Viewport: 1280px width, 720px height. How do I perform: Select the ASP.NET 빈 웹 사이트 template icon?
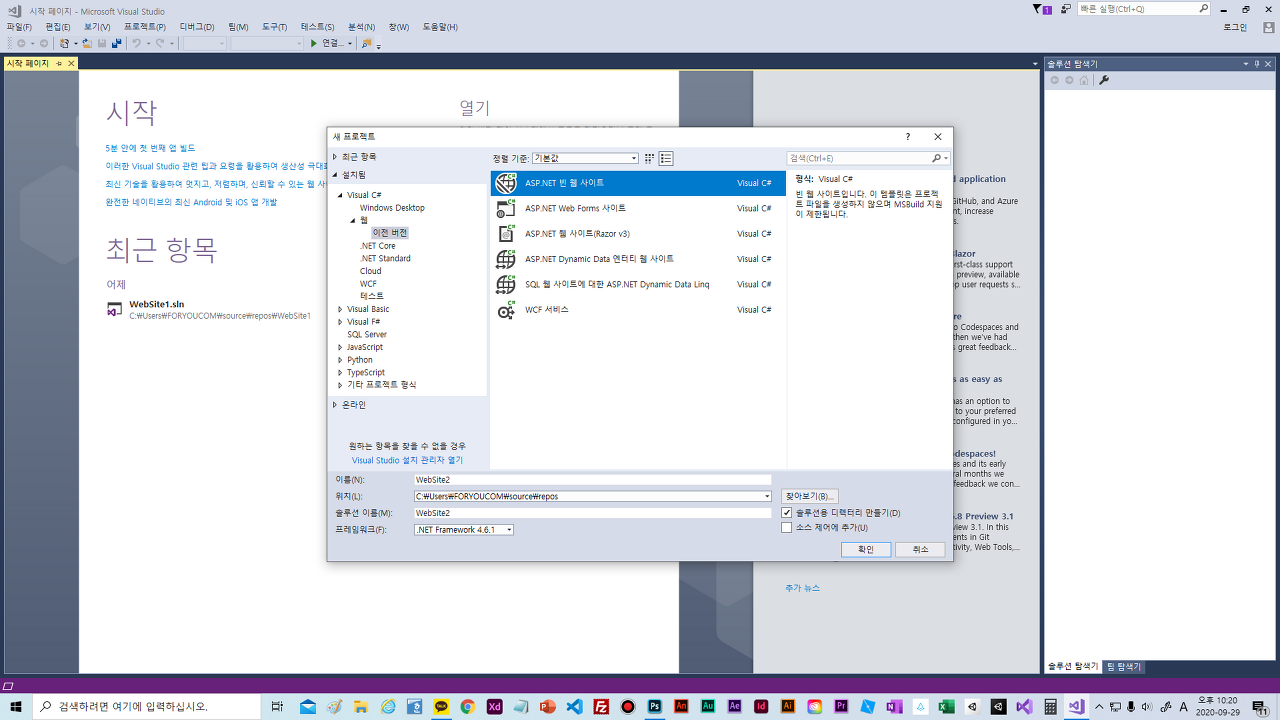(506, 183)
